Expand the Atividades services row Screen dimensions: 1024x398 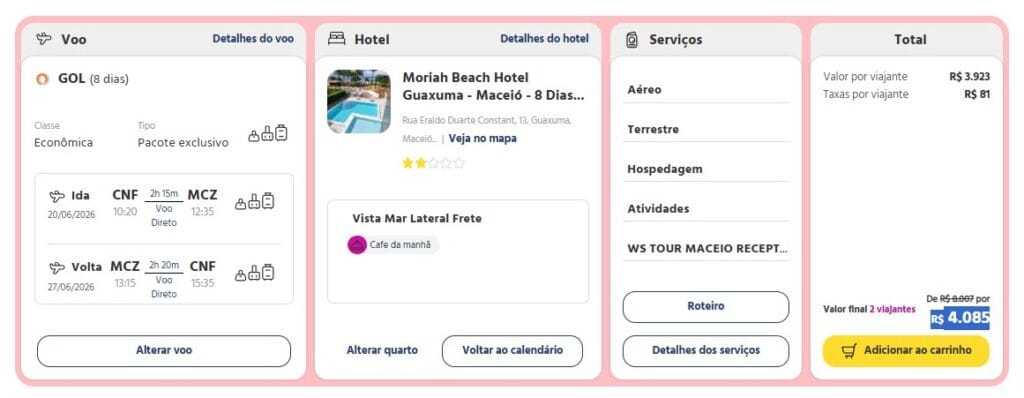706,209
